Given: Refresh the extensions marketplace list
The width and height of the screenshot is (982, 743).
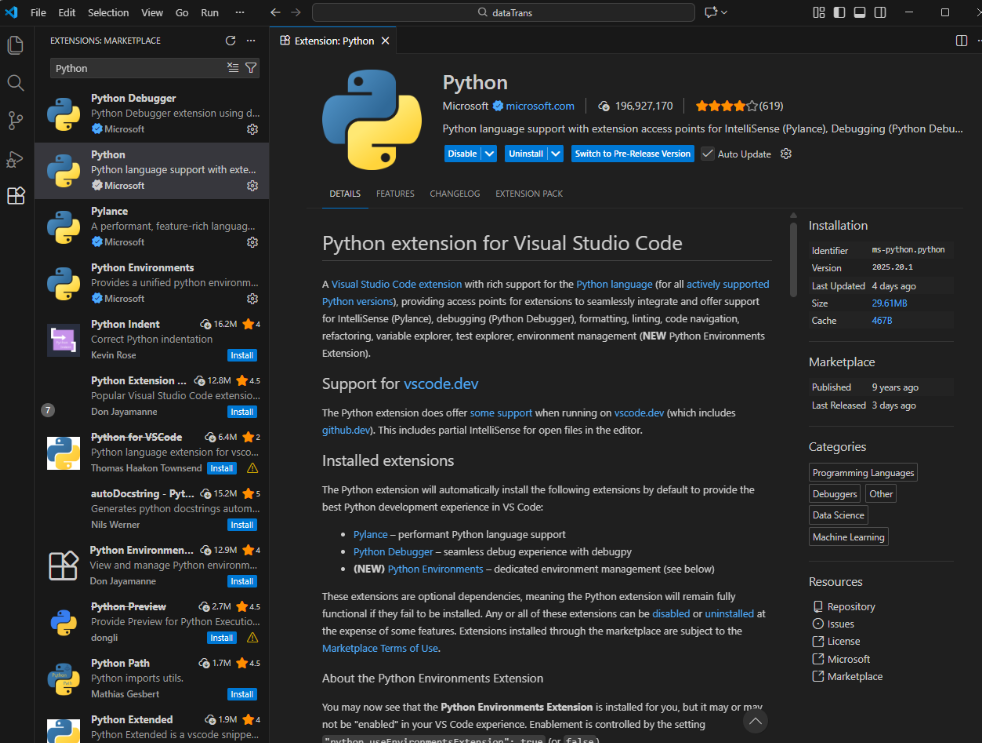Looking at the screenshot, I should [x=230, y=41].
